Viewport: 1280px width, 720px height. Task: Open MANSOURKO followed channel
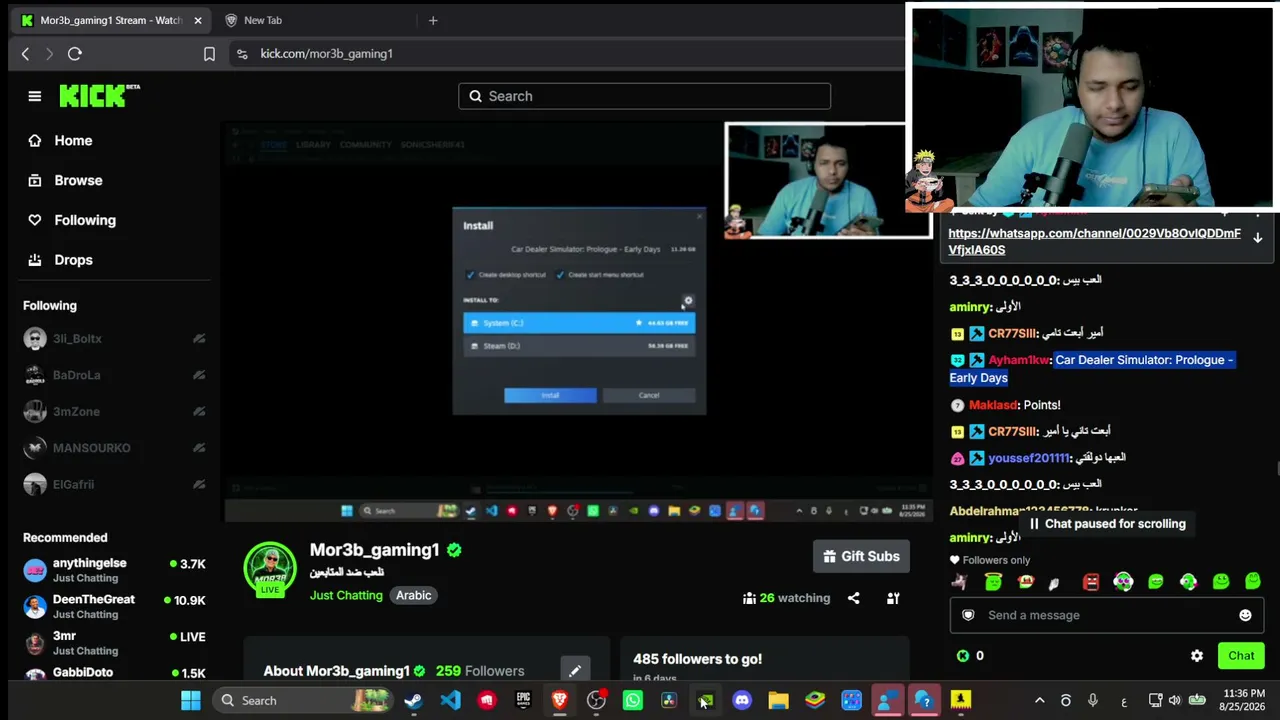coord(114,448)
